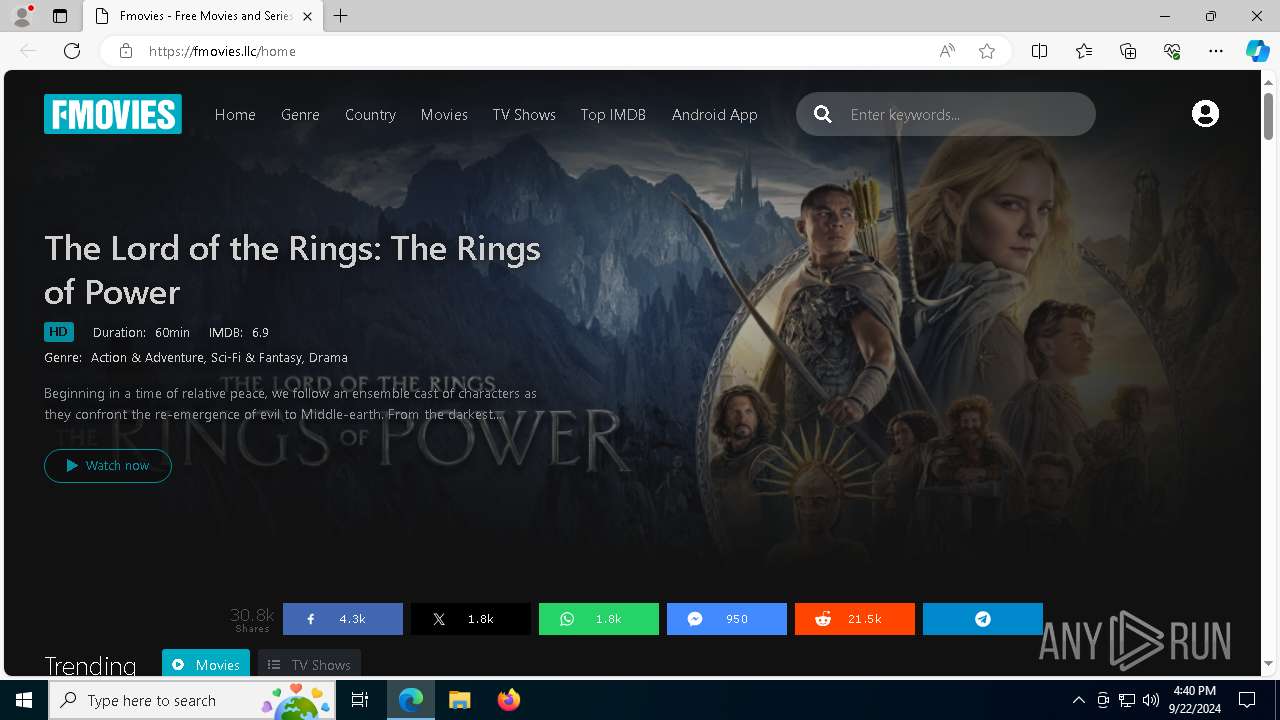Close the Fmovies browser tab
1280x720 pixels.
(308, 16)
